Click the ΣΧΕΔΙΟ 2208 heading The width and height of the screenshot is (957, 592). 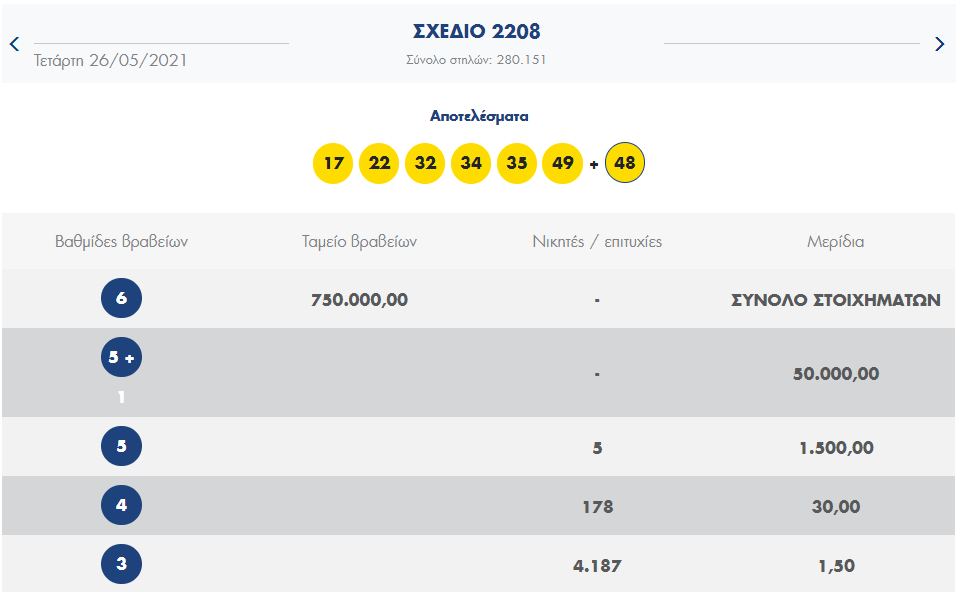tap(476, 32)
